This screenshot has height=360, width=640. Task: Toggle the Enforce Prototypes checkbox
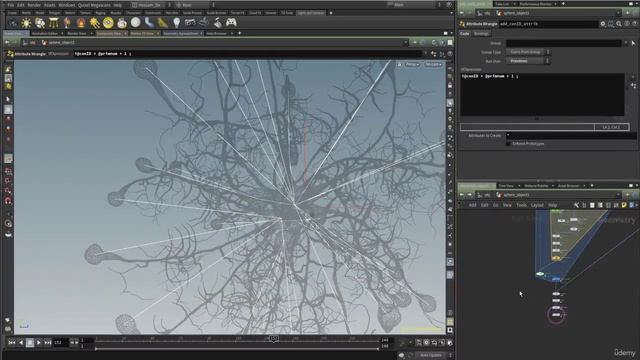508,144
